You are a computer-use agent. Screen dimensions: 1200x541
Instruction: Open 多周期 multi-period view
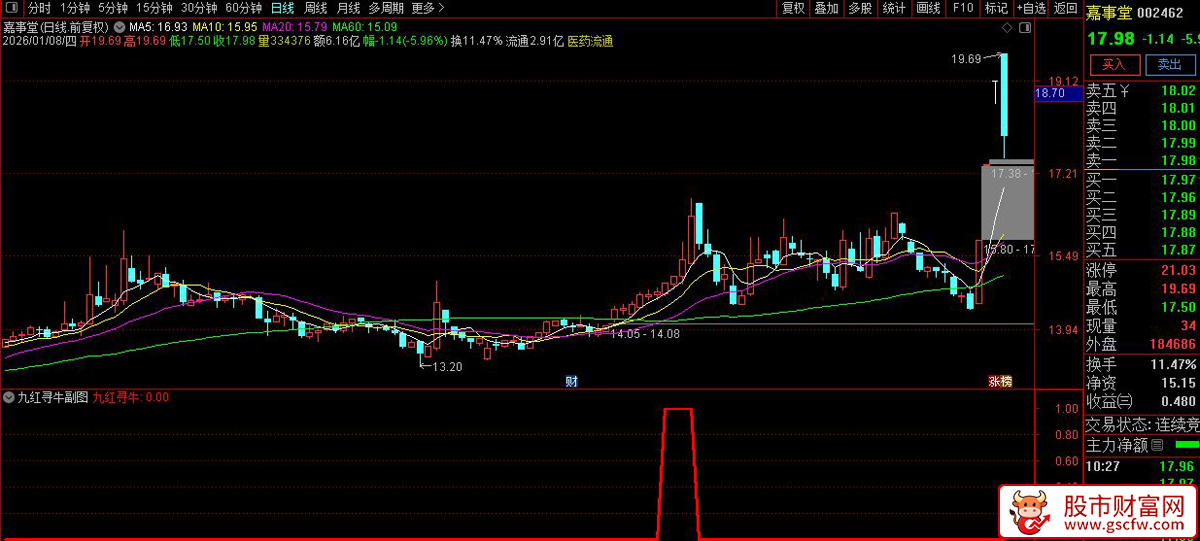(x=386, y=8)
